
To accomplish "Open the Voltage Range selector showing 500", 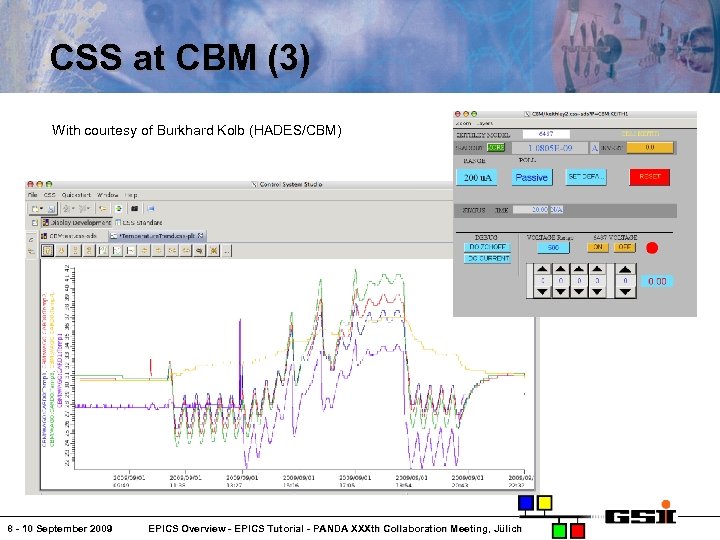I will (x=553, y=248).
